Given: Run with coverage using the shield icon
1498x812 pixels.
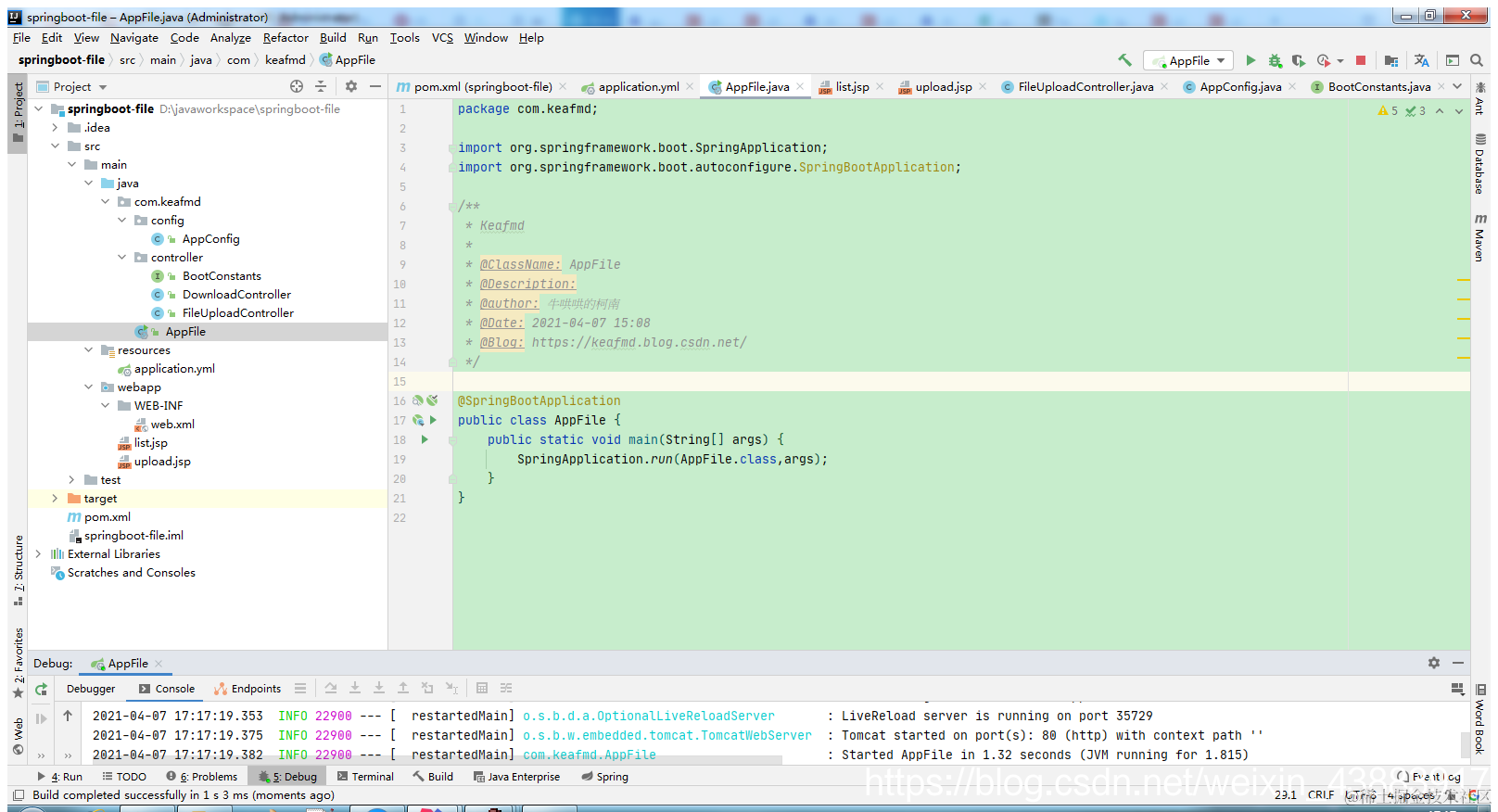Looking at the screenshot, I should [1299, 60].
